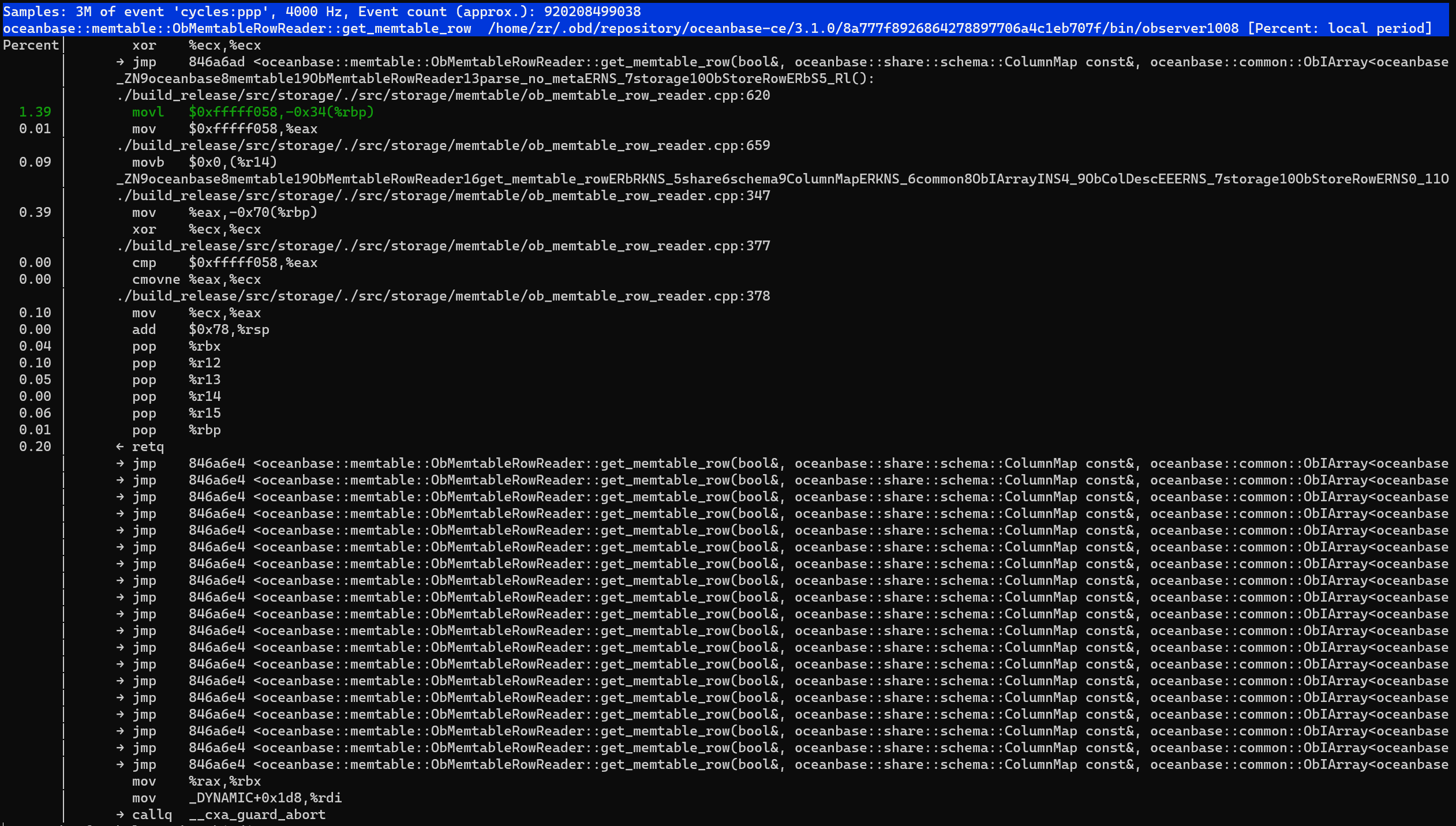This screenshot has width=1456, height=826.
Task: Select the pop %r15 instruction
Action: tap(176, 413)
